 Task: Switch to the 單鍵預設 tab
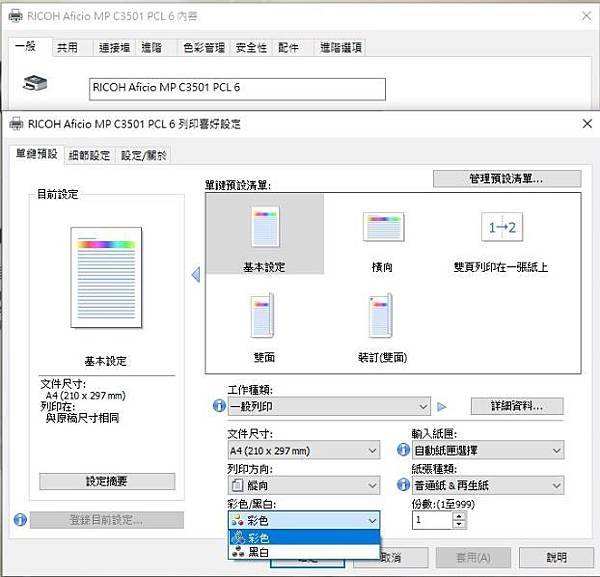[x=36, y=154]
